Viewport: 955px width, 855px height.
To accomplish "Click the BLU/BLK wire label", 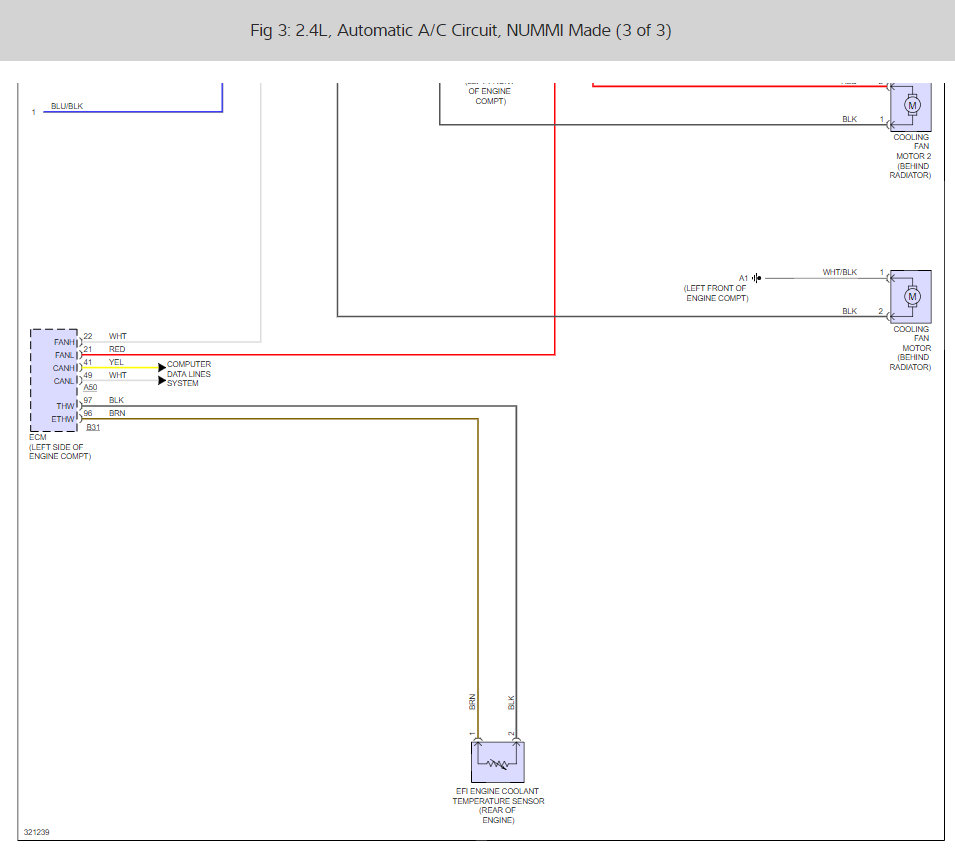I will 67,106.
